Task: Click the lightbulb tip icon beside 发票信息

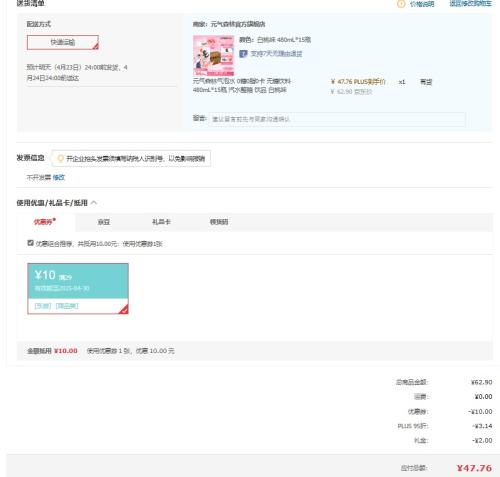Action: [x=60, y=158]
